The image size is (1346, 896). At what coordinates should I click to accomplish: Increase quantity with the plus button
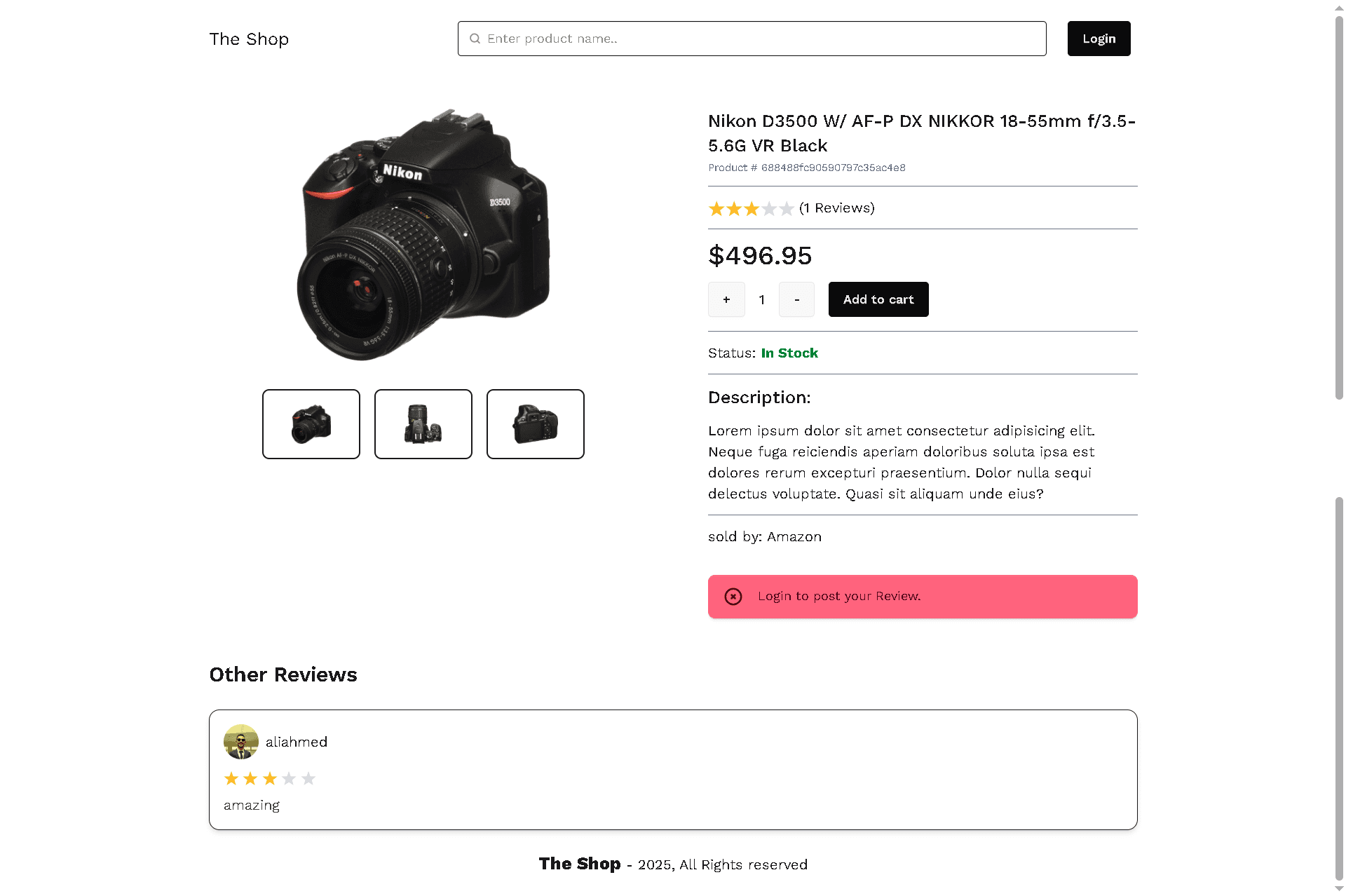tap(726, 299)
